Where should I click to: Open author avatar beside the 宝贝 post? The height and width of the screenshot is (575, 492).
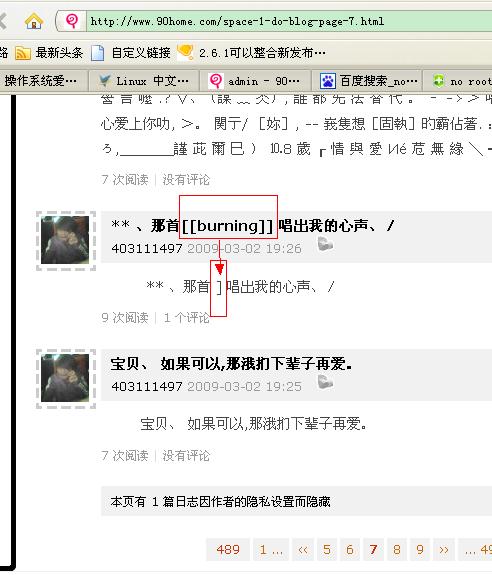click(x=65, y=378)
